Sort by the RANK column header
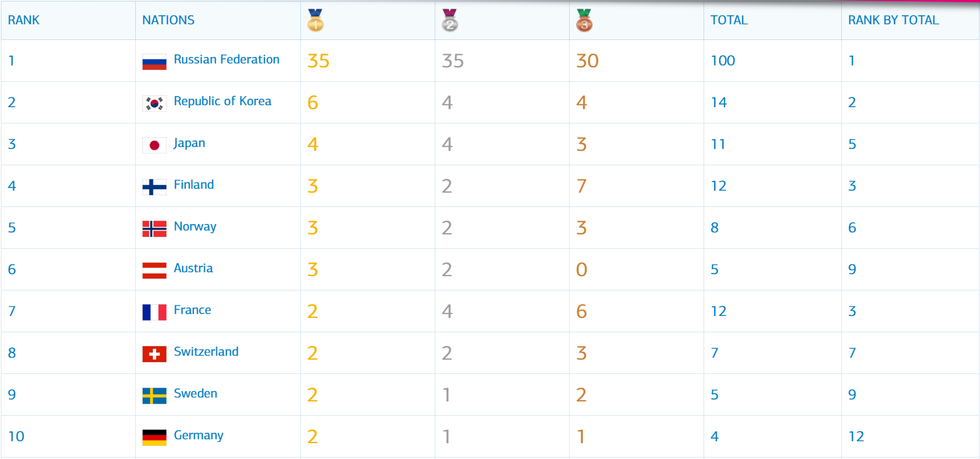The width and height of the screenshot is (980, 459). [24, 20]
